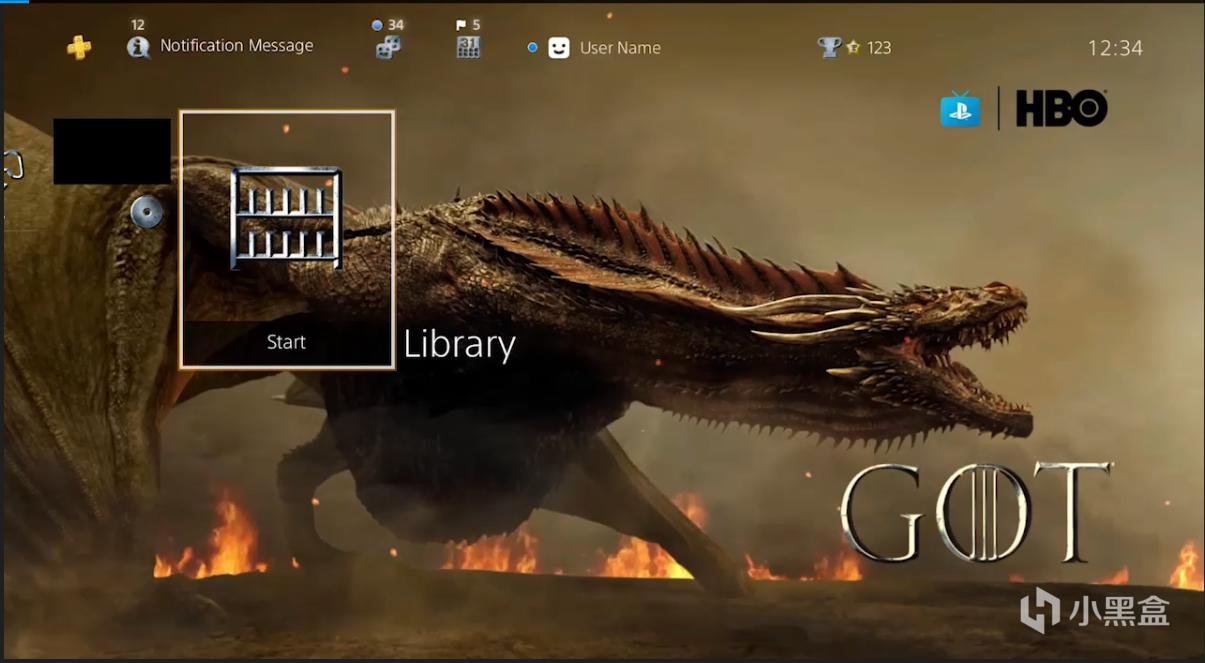Select the User Name profile label
Viewport: 1205px width, 663px height.
620,48
